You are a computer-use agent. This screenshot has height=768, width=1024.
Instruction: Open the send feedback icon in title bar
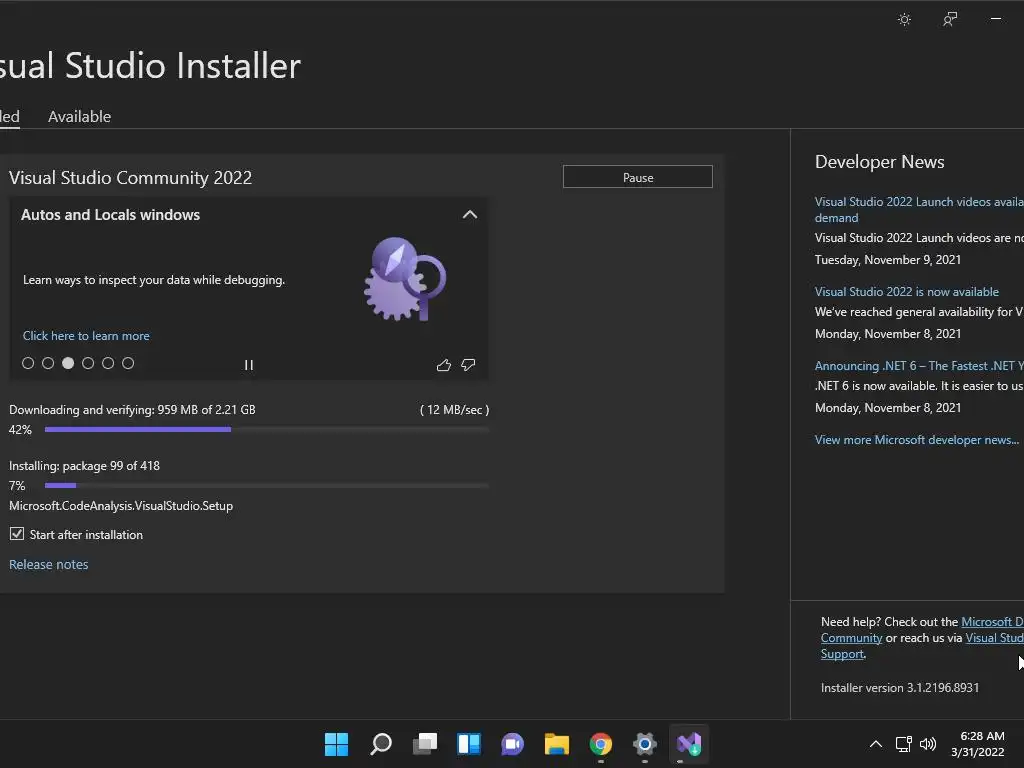[950, 19]
